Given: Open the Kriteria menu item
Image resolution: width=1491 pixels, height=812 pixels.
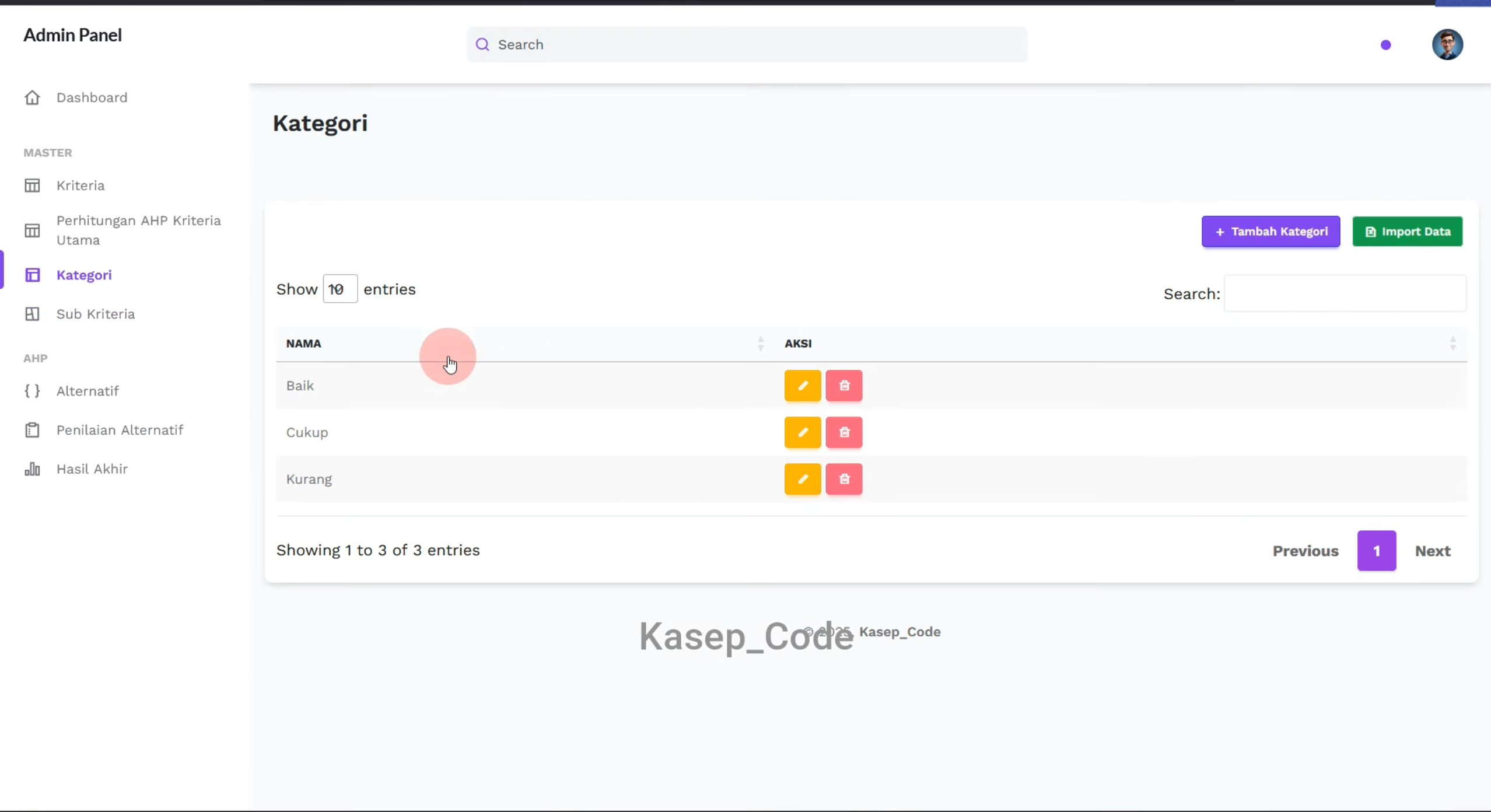Looking at the screenshot, I should click(80, 185).
